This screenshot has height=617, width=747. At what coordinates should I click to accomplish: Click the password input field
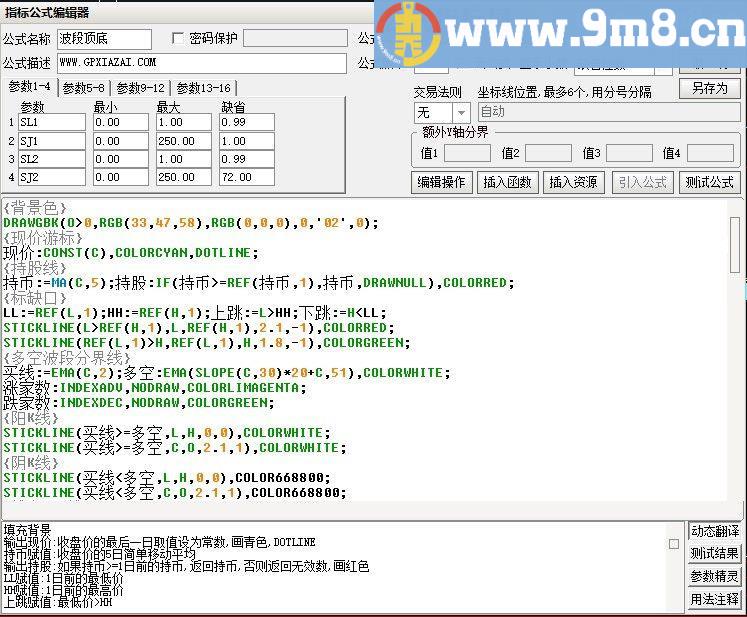[x=295, y=38]
